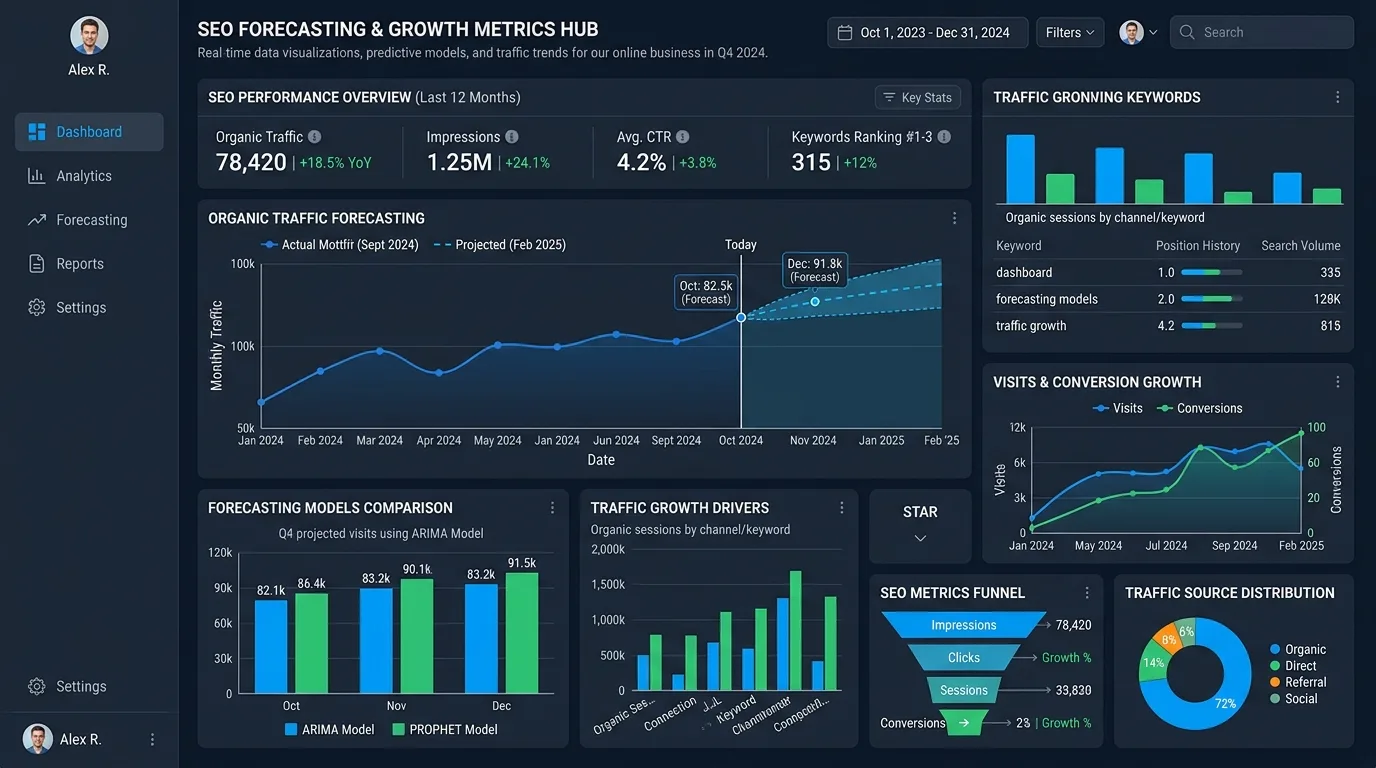
Task: Click the 91.5k December PROPHET bar
Action: pos(522,633)
